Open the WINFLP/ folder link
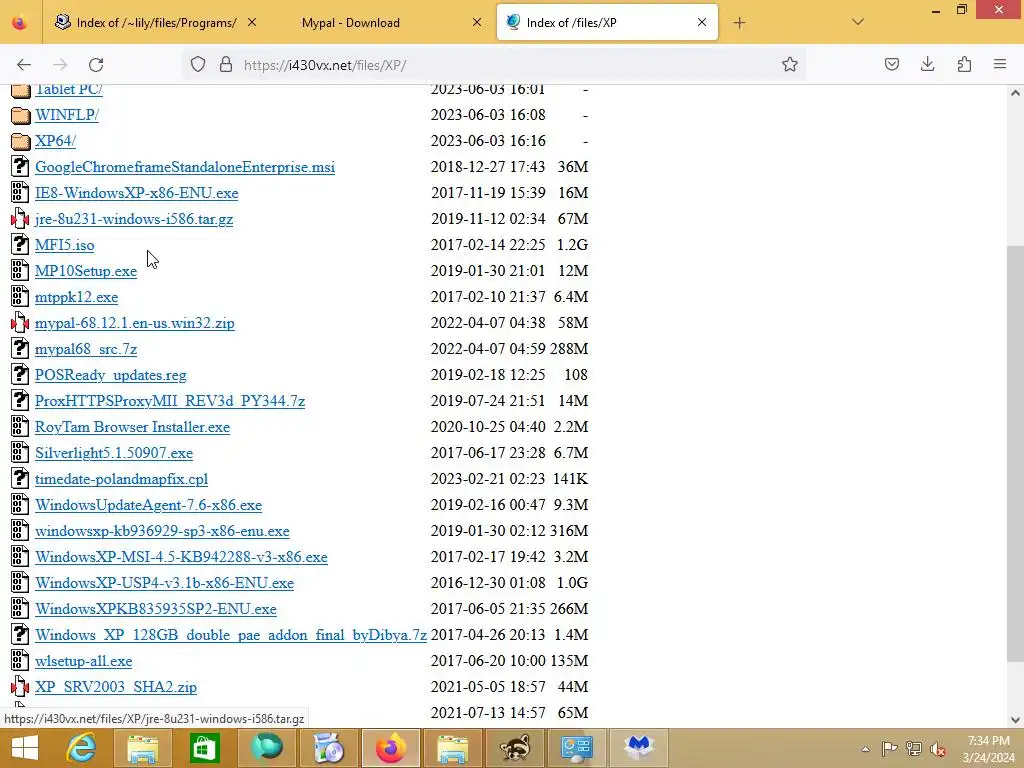The image size is (1024, 768). click(x=67, y=115)
